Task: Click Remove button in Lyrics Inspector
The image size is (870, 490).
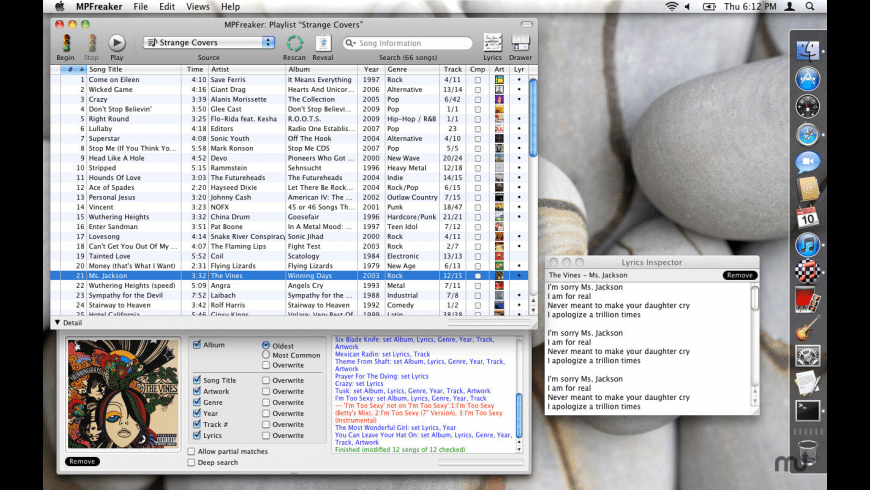Action: (740, 275)
